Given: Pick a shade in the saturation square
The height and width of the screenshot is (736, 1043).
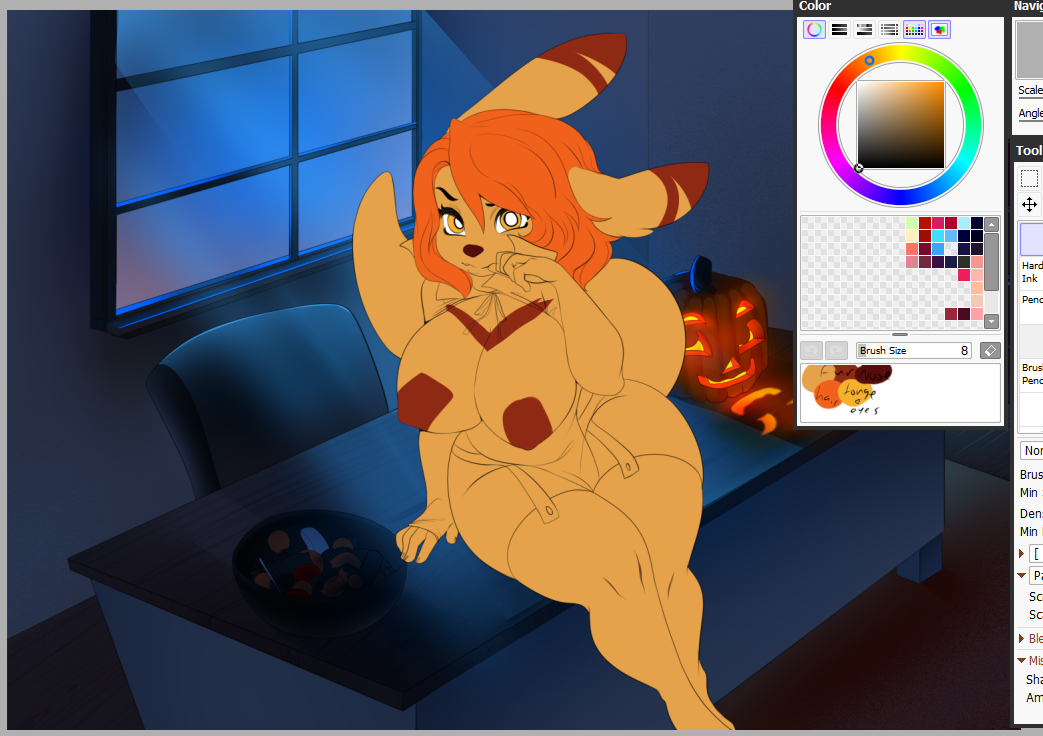Looking at the screenshot, I should pos(901,125).
